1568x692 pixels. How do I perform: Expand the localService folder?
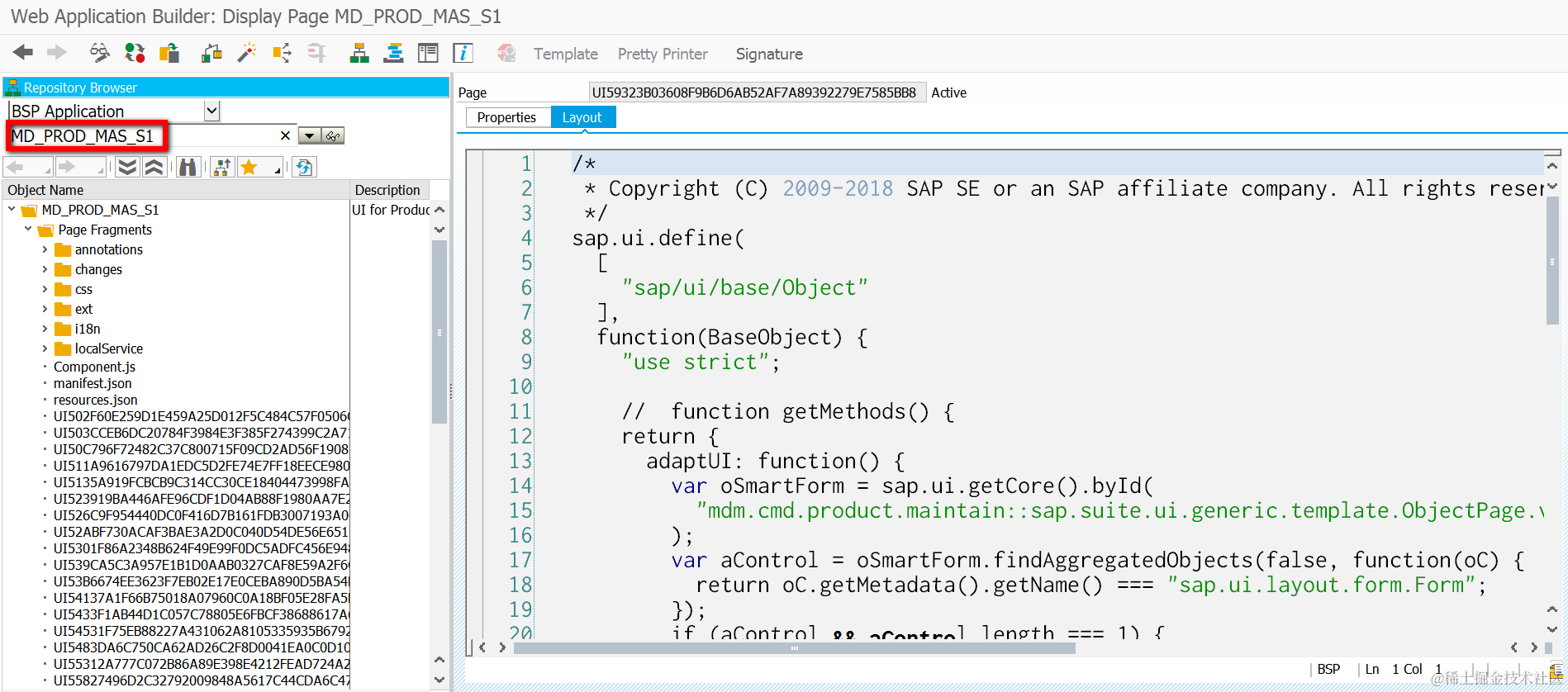(45, 348)
